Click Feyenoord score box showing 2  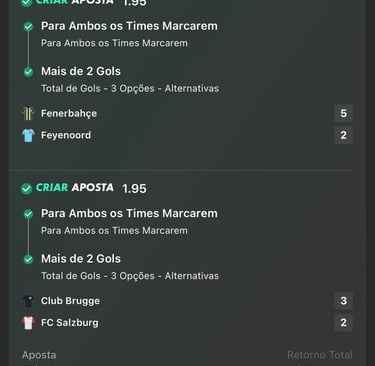pyautogui.click(x=344, y=135)
